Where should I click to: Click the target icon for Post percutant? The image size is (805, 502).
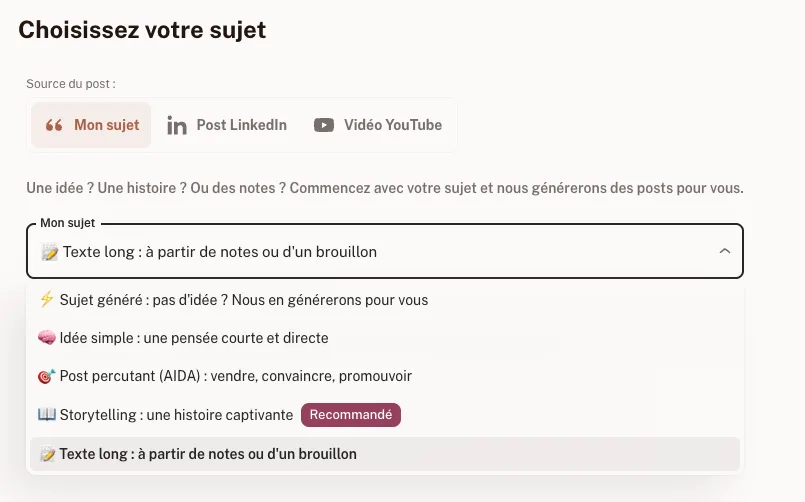click(x=47, y=376)
